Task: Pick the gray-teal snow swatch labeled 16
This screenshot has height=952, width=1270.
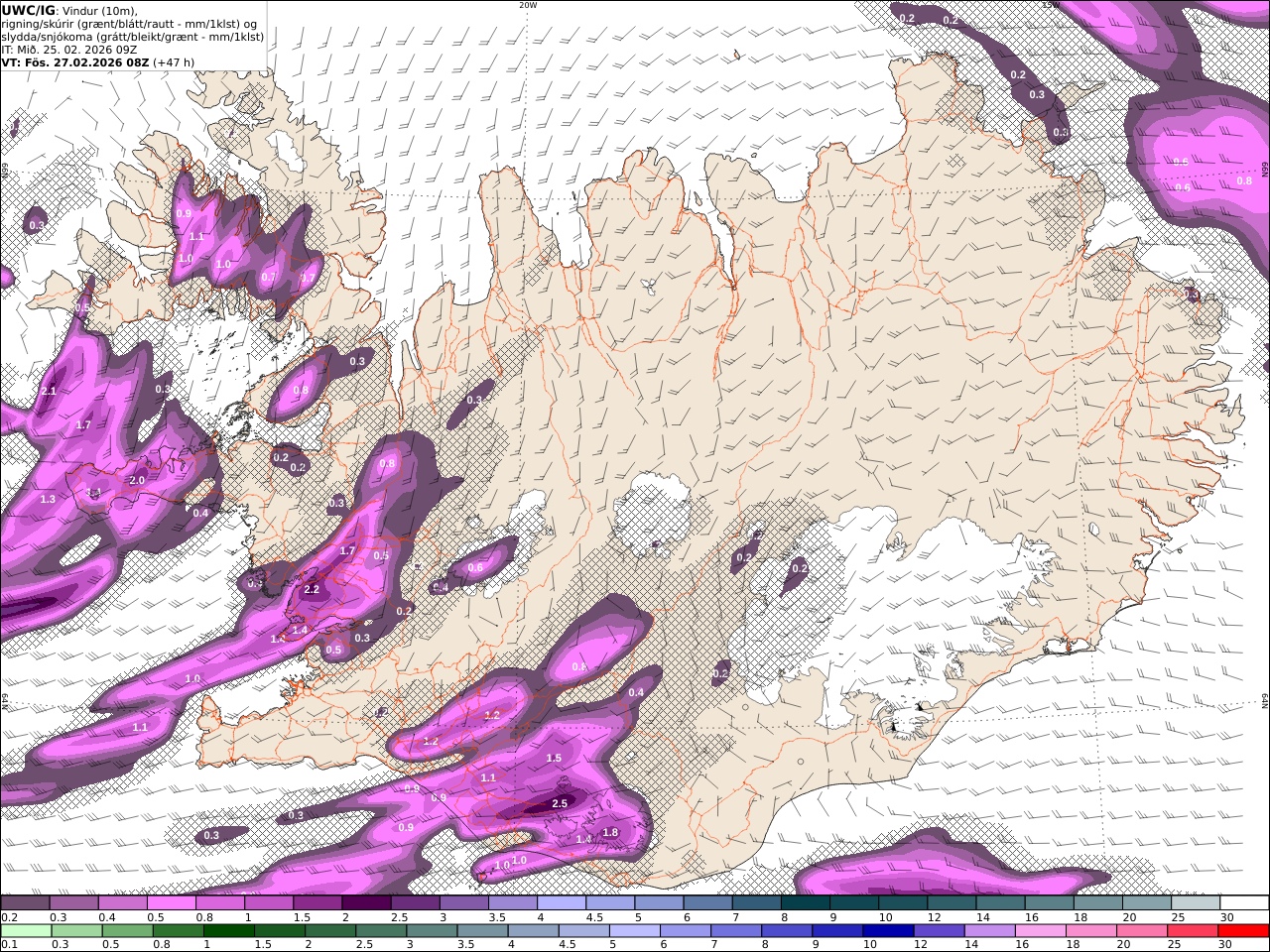Action: pos(1049,902)
